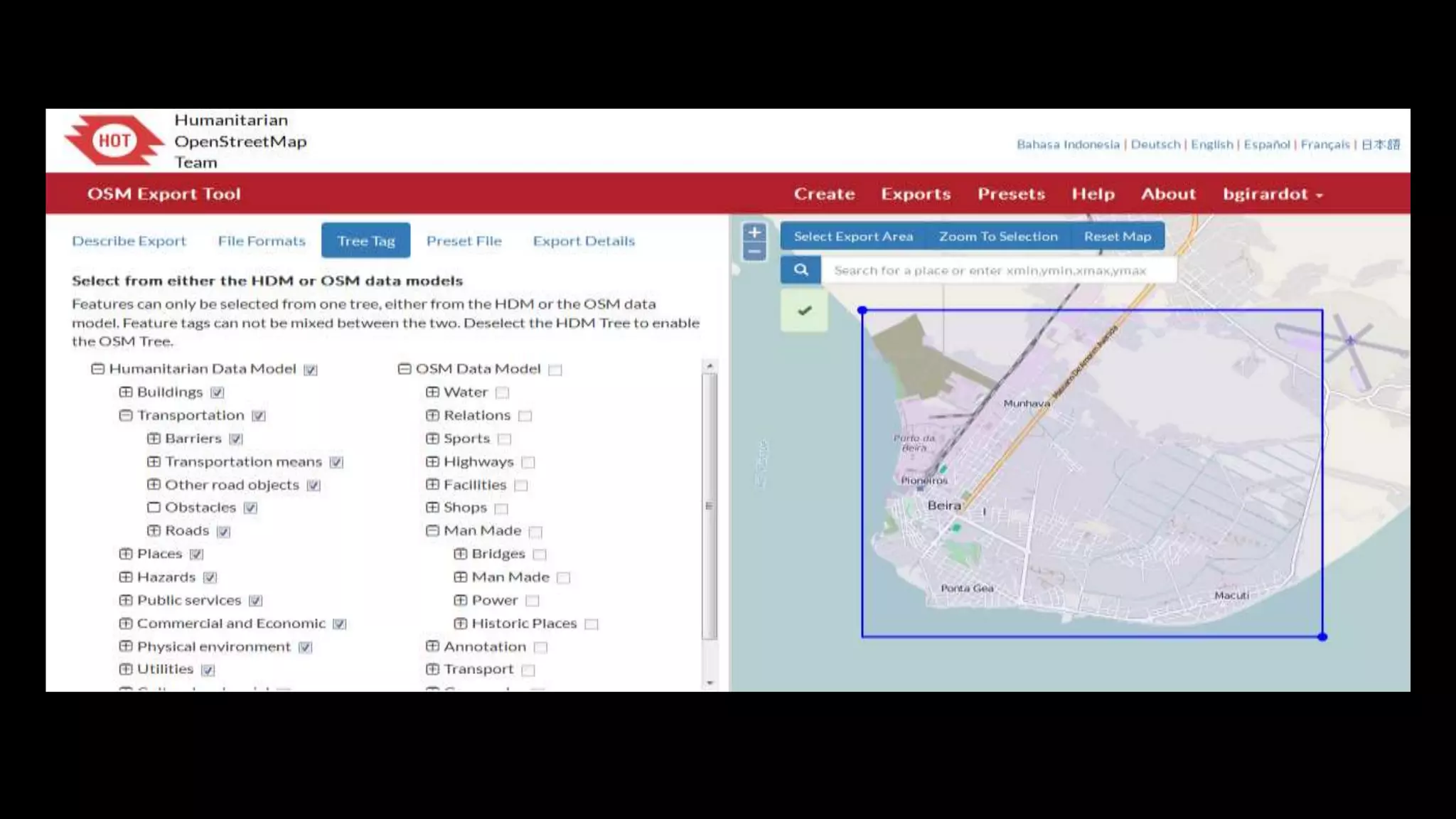1456x819 pixels.
Task: Switch to the Describe Export tab
Action: tap(129, 241)
